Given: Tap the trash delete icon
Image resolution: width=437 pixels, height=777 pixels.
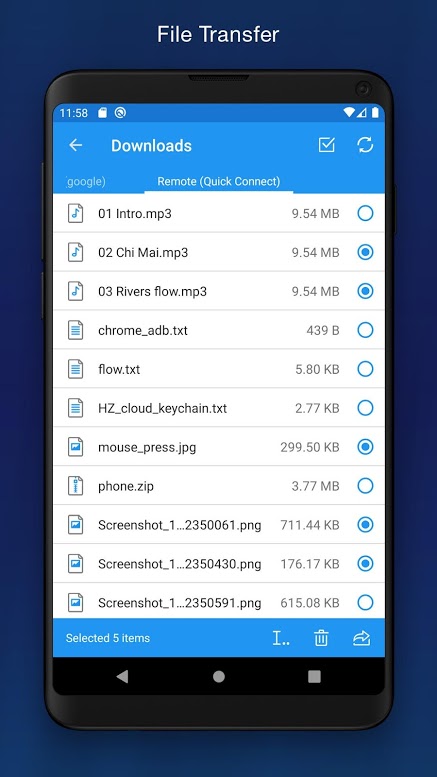Looking at the screenshot, I should 321,638.
